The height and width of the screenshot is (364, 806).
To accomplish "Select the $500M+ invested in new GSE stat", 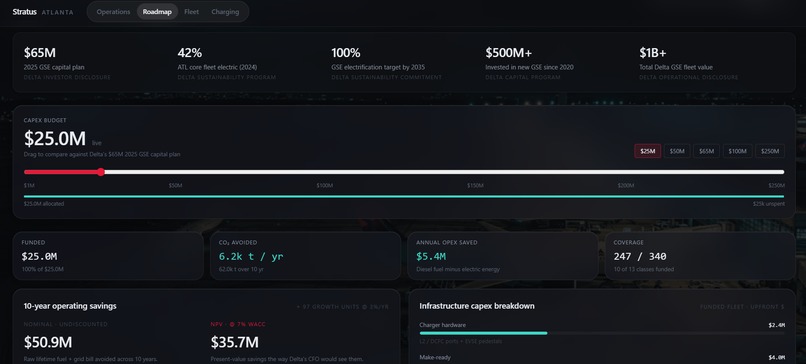I will (529, 62).
